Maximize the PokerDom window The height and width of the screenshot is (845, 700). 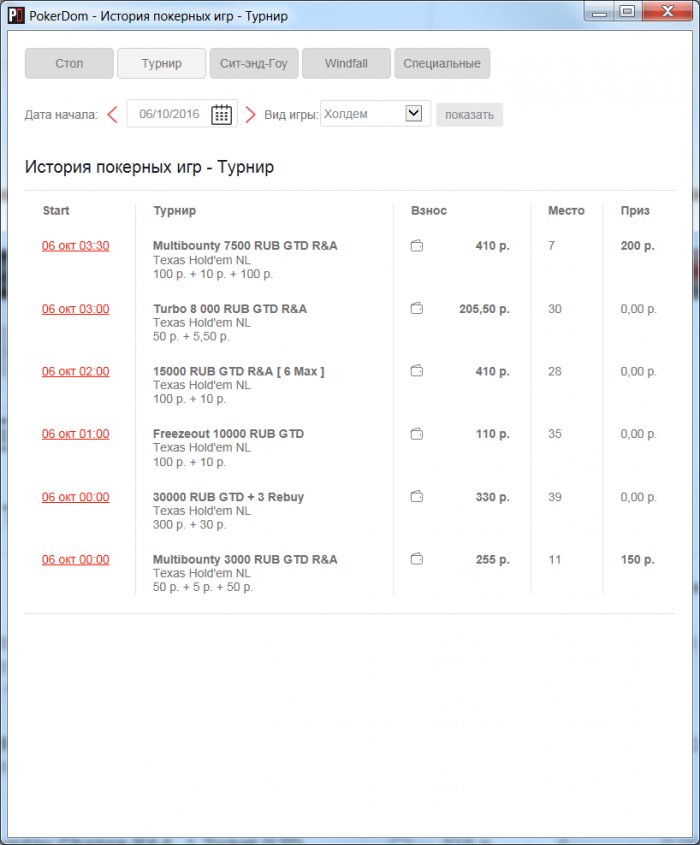pos(627,11)
